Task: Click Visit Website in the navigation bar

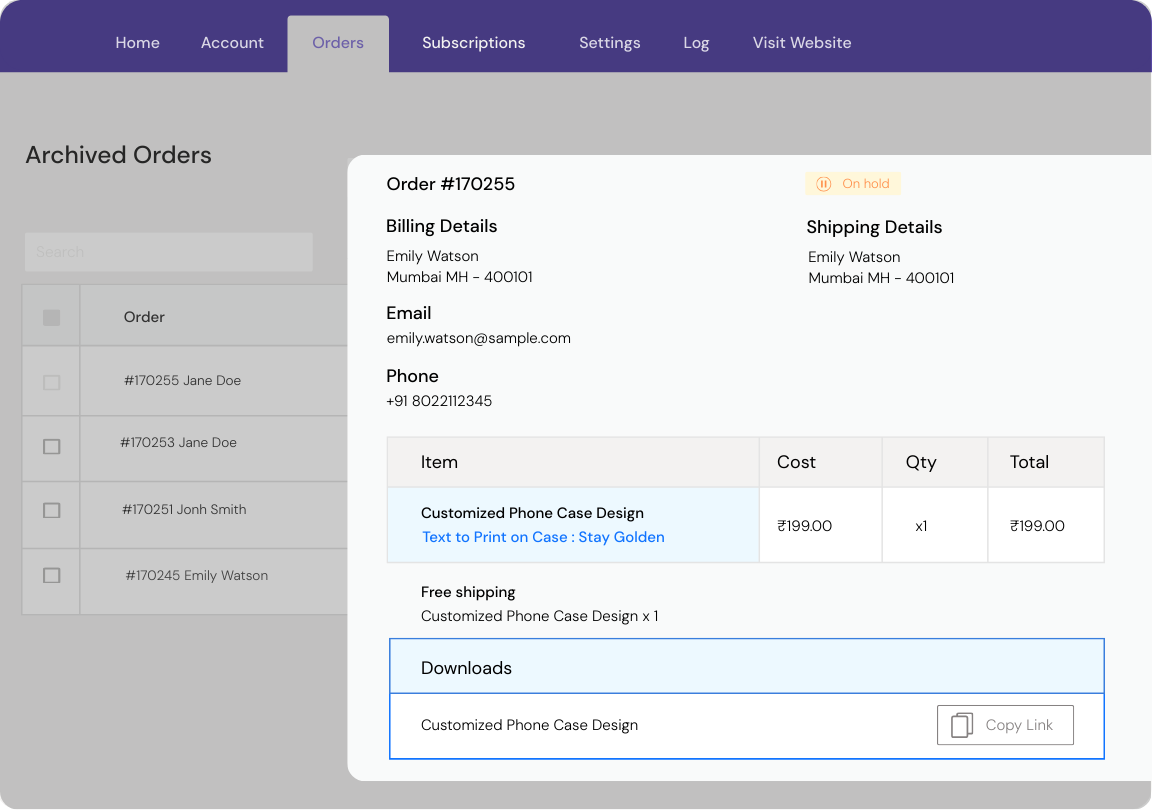Action: tap(802, 43)
